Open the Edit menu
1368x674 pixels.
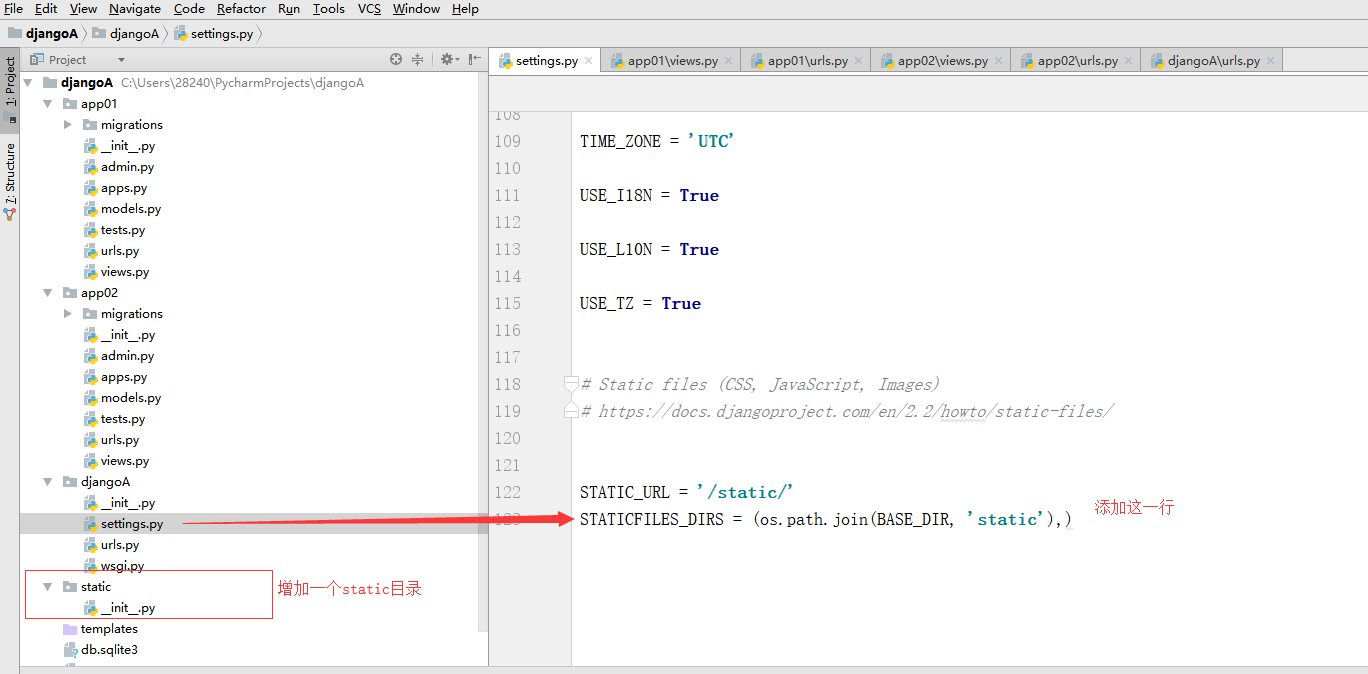point(46,9)
